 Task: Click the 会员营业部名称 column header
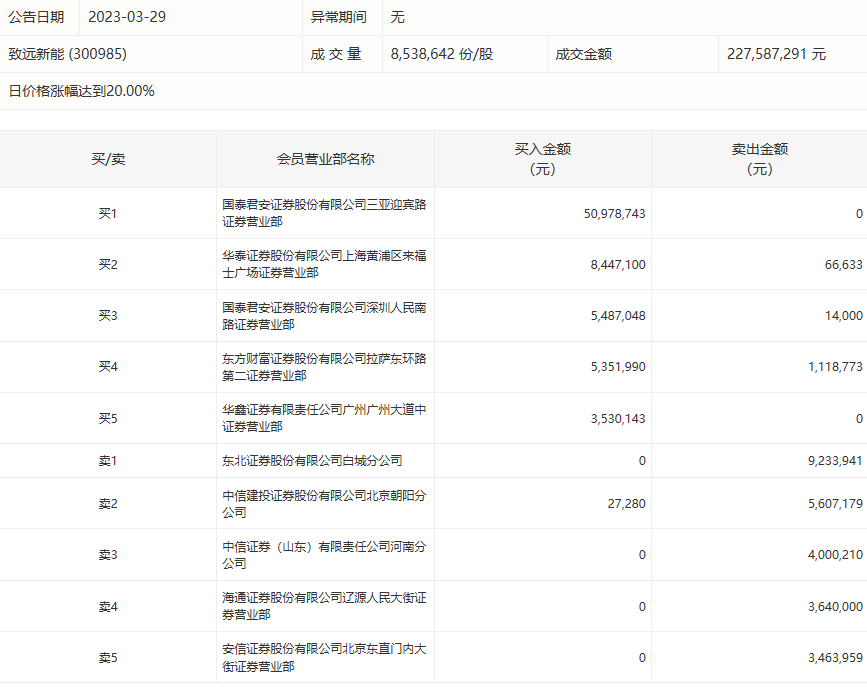click(325, 159)
